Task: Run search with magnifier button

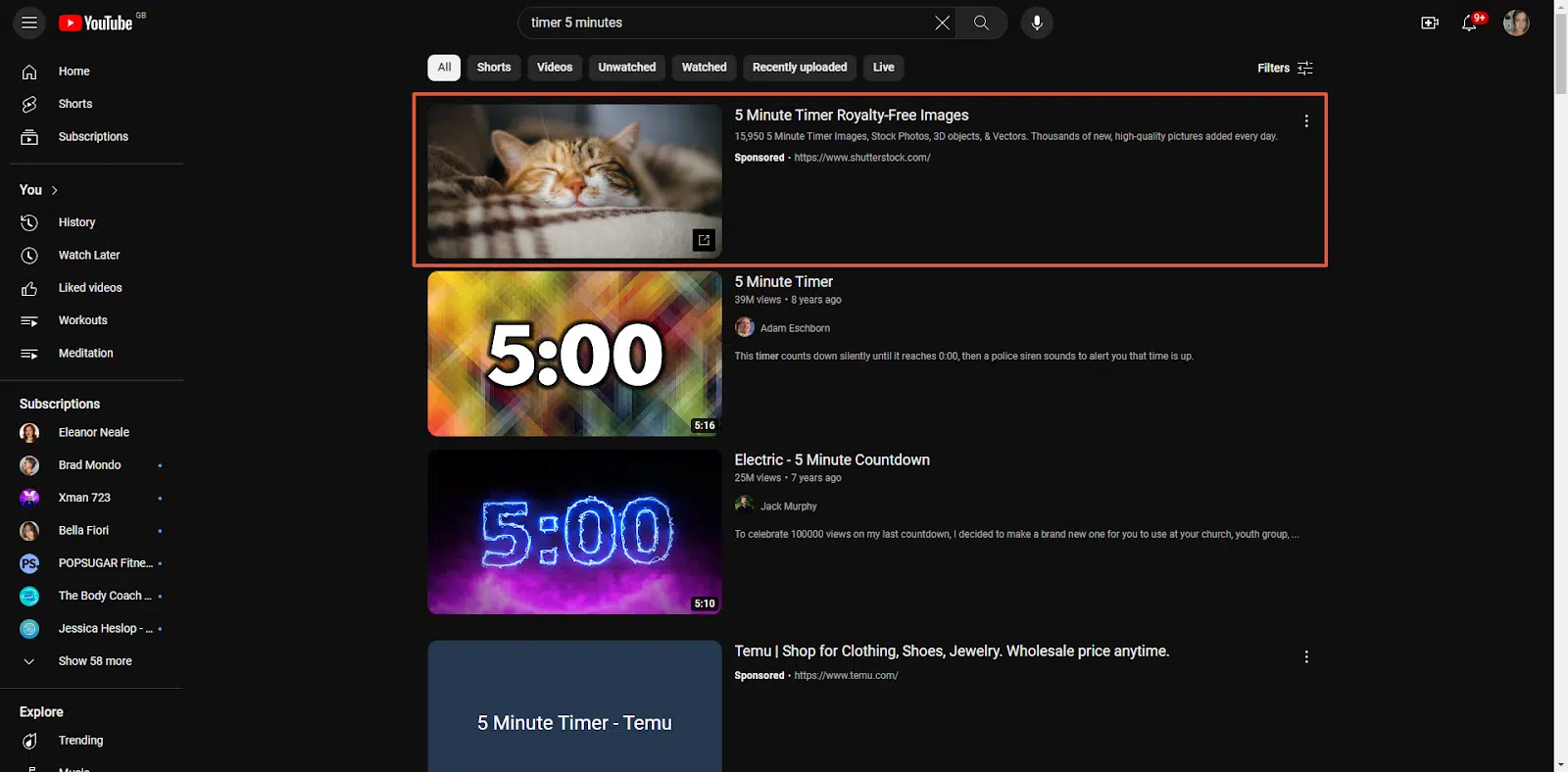Action: coord(981,23)
